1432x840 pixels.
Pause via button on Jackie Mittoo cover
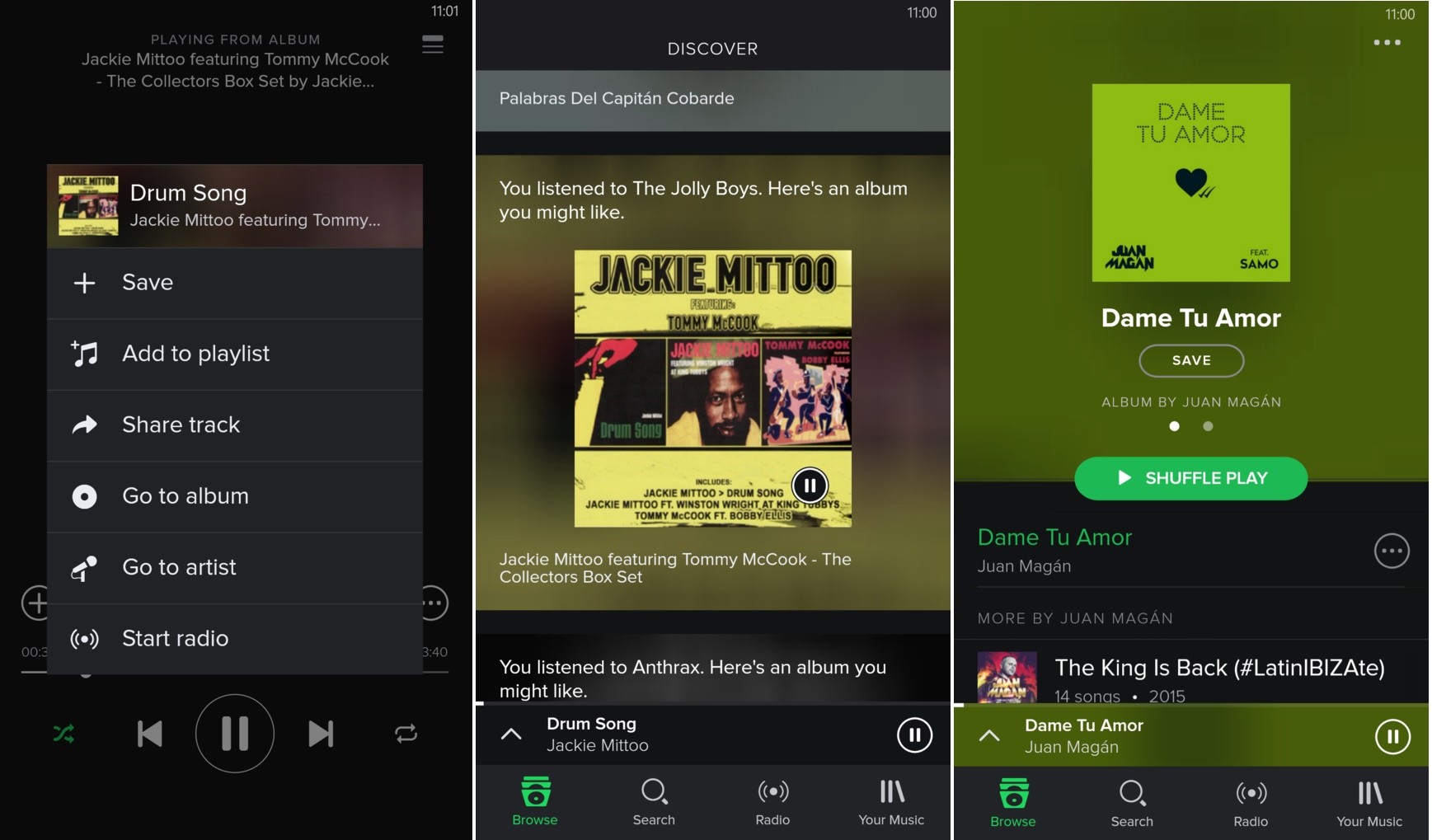[x=810, y=486]
